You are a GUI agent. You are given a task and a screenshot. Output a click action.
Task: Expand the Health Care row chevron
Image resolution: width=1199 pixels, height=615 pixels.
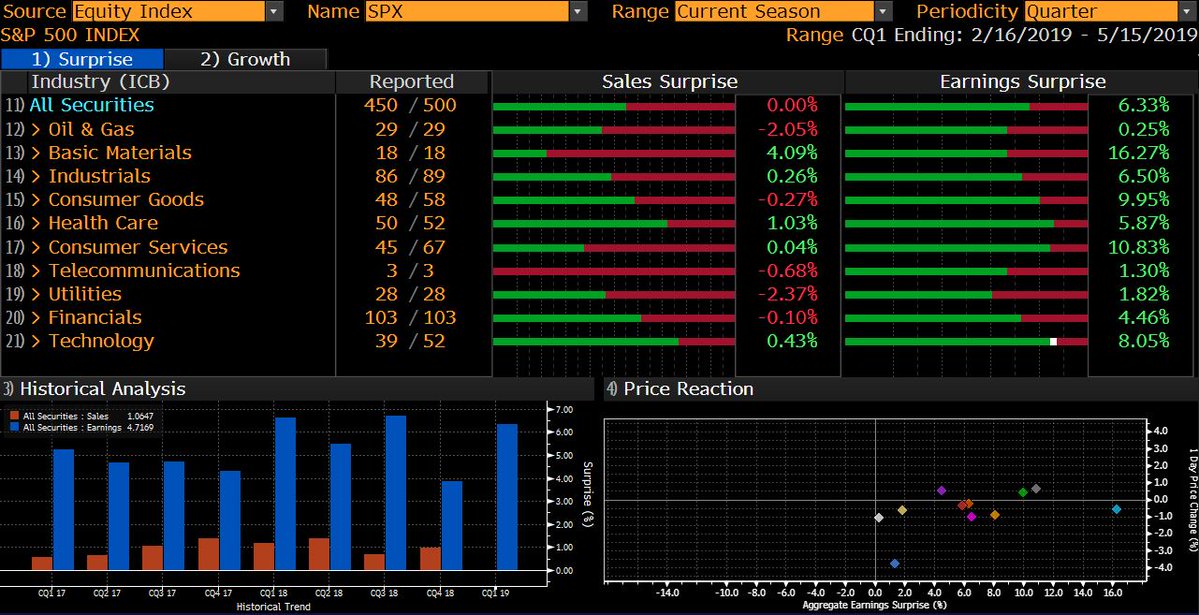tap(36, 223)
